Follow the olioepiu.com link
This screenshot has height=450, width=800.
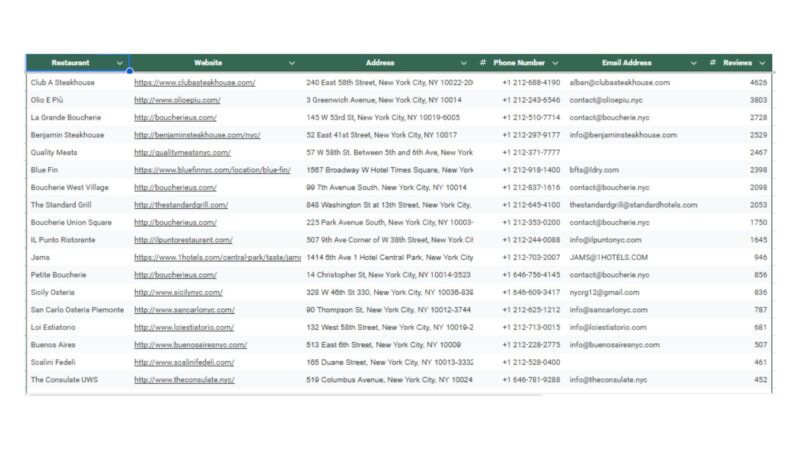pos(177,100)
